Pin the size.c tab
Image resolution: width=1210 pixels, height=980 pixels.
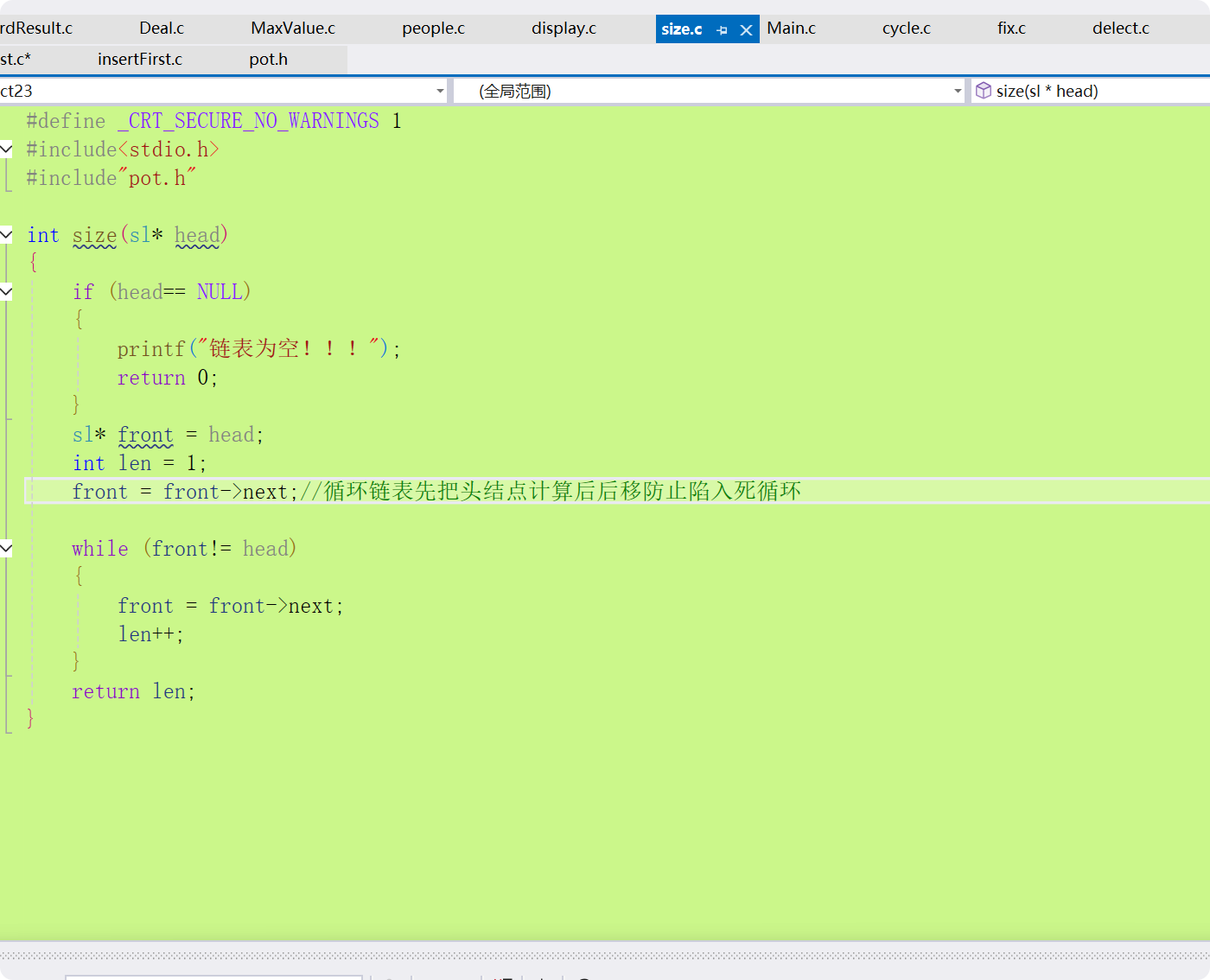pyautogui.click(x=723, y=29)
